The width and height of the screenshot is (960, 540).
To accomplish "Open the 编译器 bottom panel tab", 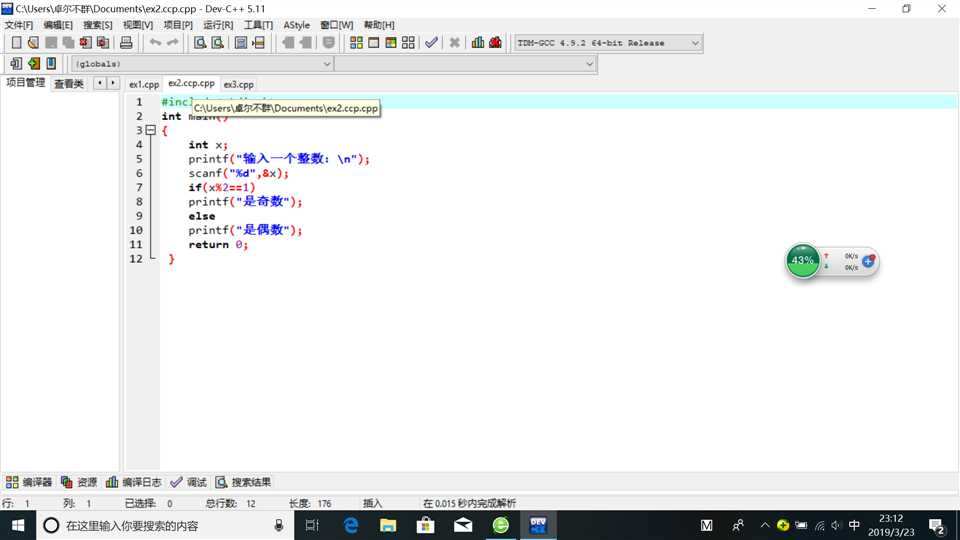I will click(x=29, y=482).
